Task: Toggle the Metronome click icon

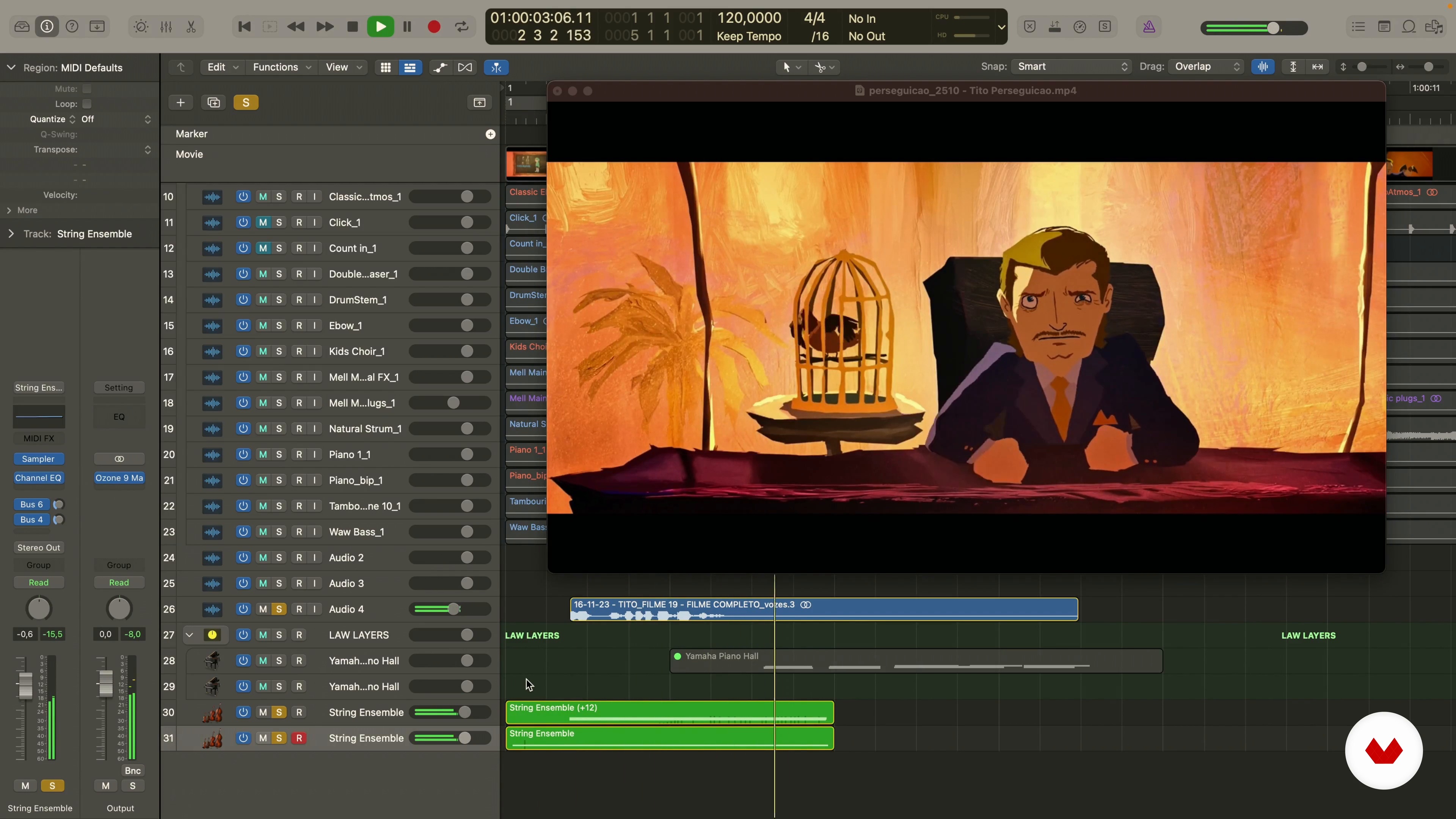Action: [x=1149, y=27]
